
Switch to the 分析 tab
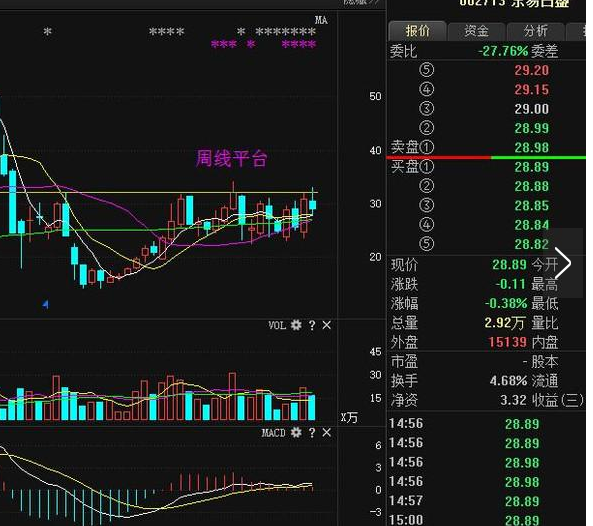[536, 31]
